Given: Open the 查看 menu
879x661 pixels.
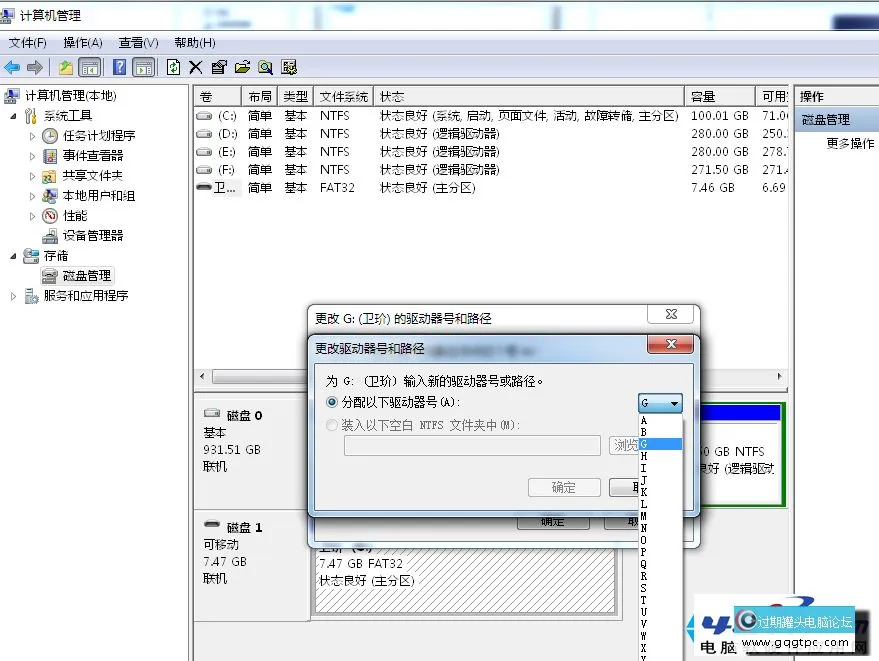Looking at the screenshot, I should coord(136,42).
